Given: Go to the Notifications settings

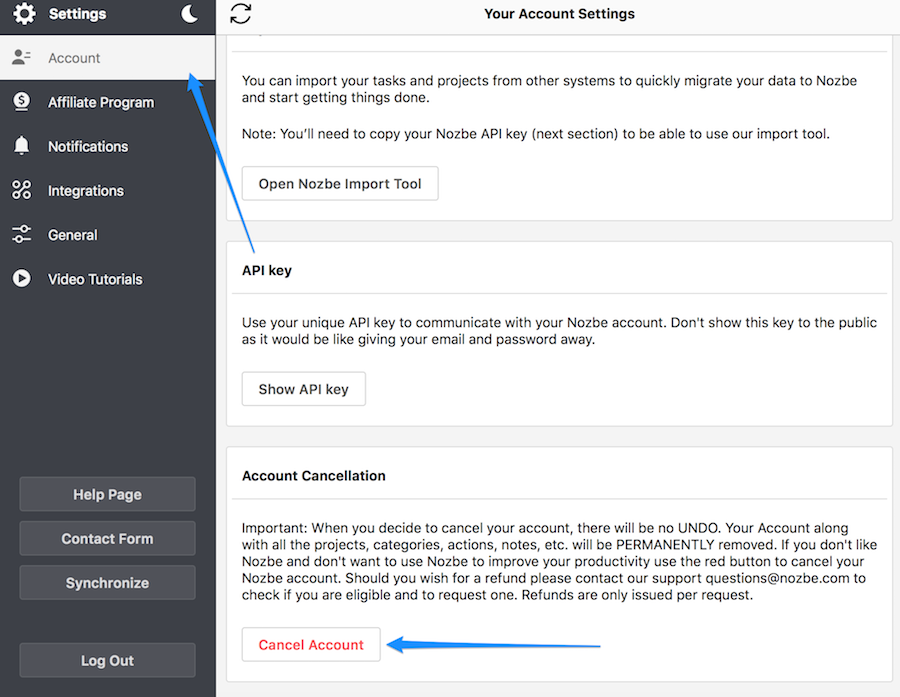Looking at the screenshot, I should click(x=107, y=146).
